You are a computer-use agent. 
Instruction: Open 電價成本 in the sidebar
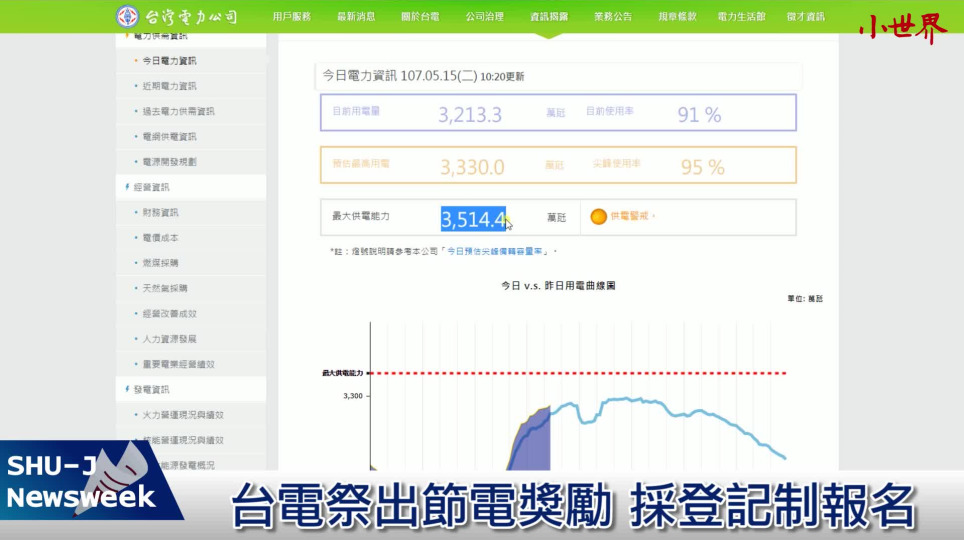pyautogui.click(x=160, y=238)
